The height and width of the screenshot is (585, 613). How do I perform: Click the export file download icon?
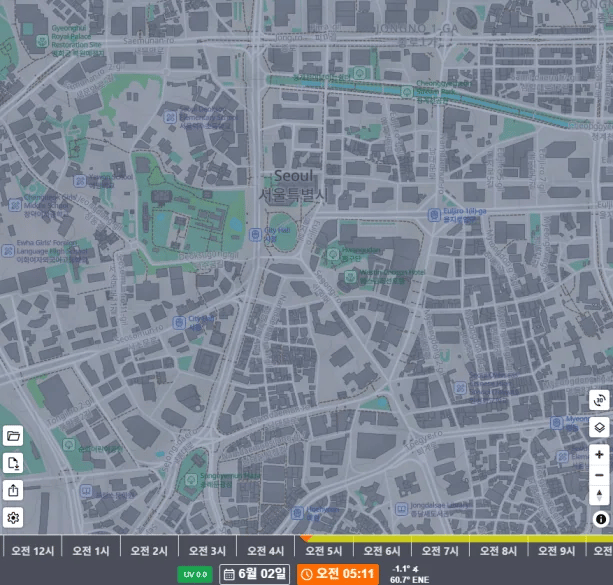[x=13, y=463]
